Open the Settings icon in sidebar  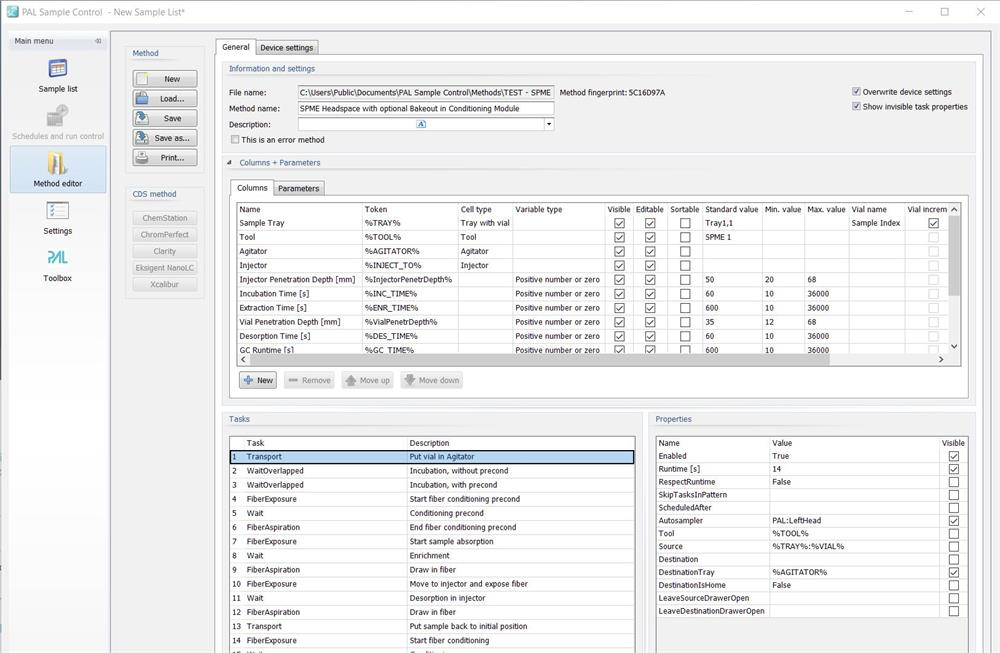point(58,216)
